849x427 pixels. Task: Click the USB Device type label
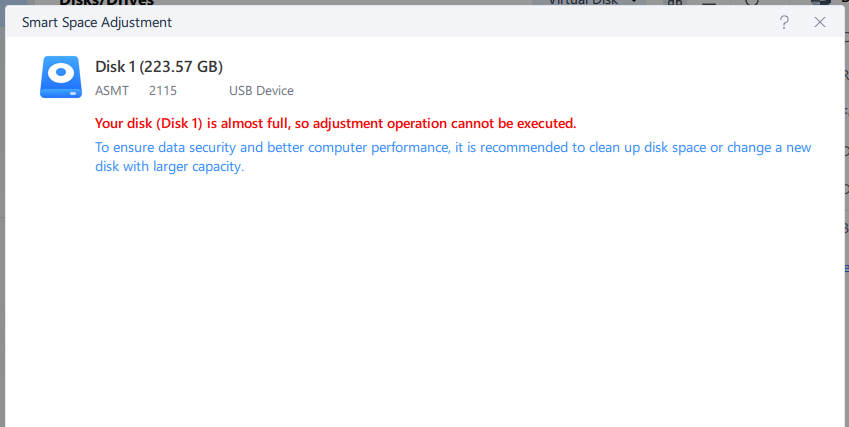[261, 91]
